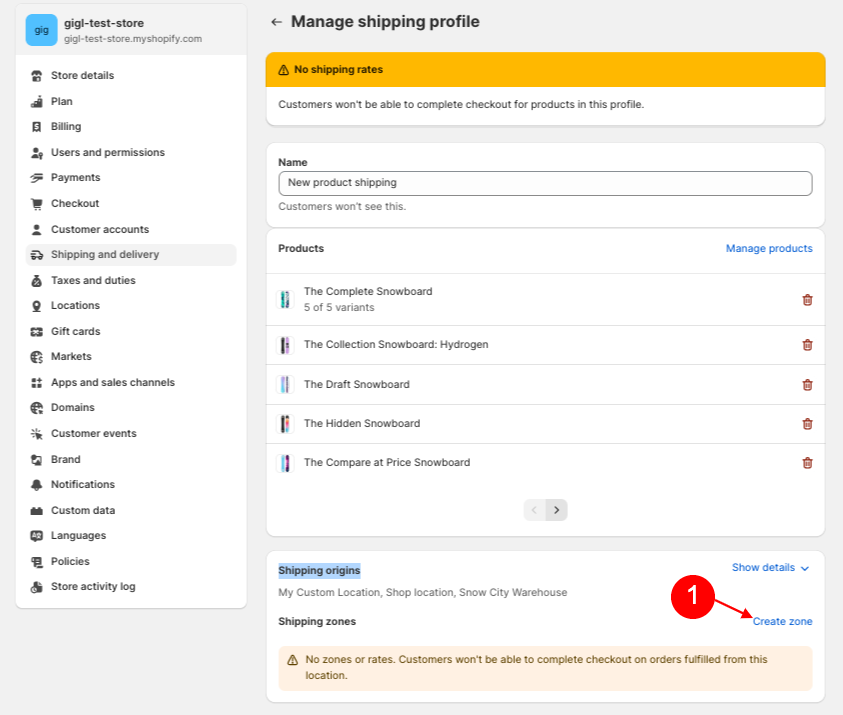Remove The Compare at Price Snowboard

click(x=807, y=462)
